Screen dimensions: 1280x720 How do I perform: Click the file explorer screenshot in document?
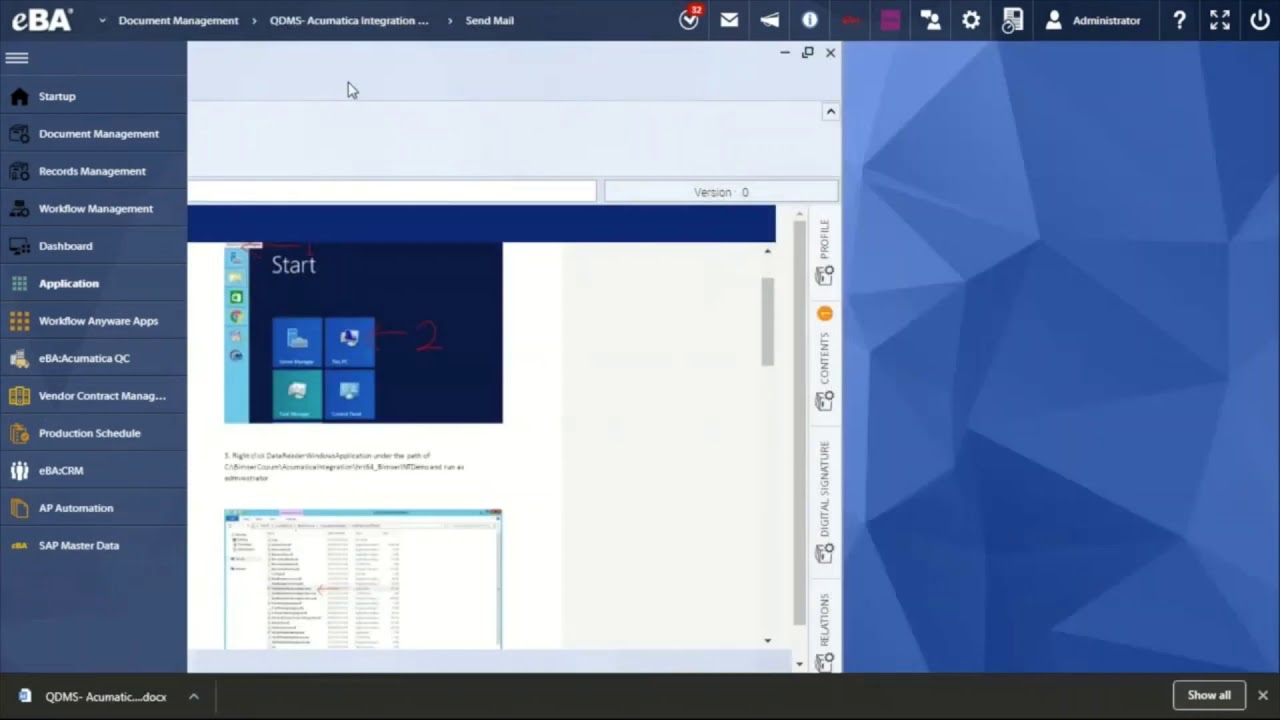pyautogui.click(x=363, y=579)
